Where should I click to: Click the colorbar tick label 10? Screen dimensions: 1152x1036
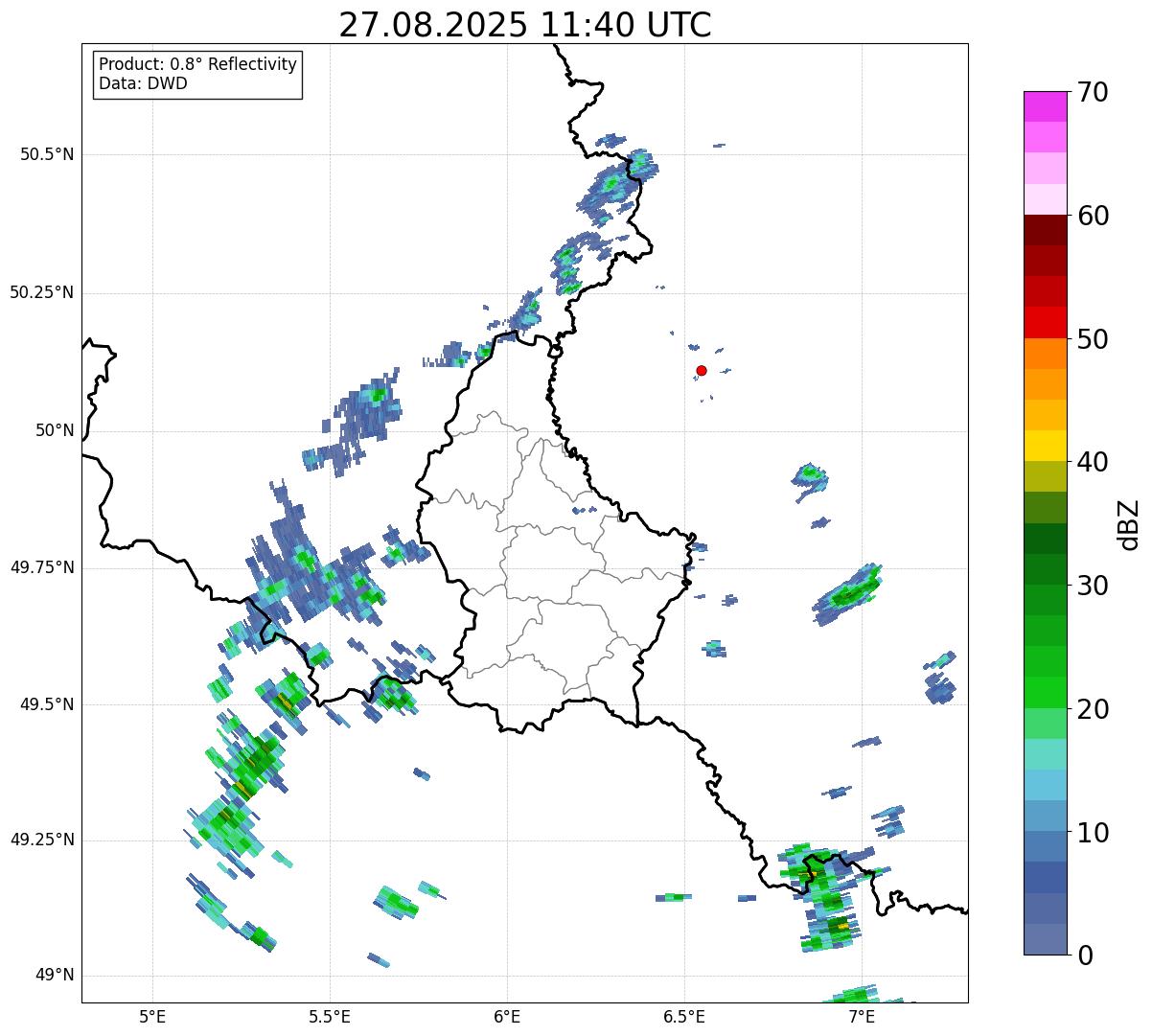pyautogui.click(x=1094, y=832)
